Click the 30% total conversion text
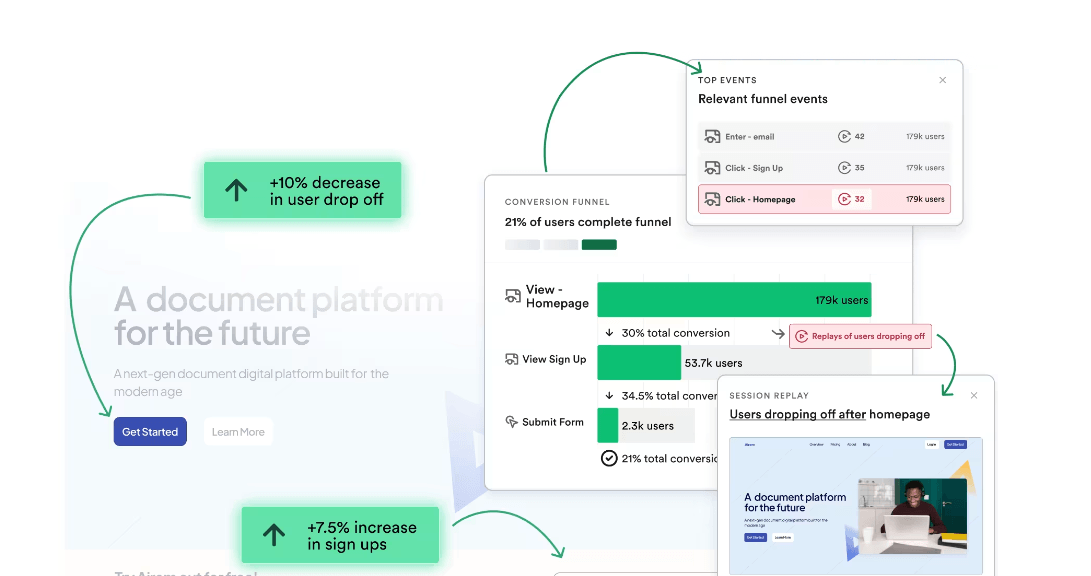 pyautogui.click(x=676, y=333)
